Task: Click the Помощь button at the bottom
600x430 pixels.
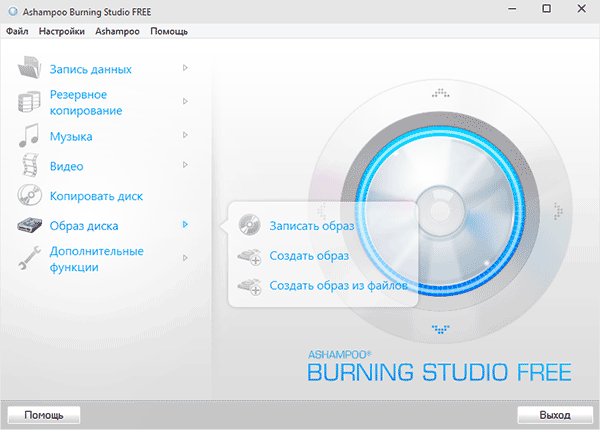Action: coord(44,415)
